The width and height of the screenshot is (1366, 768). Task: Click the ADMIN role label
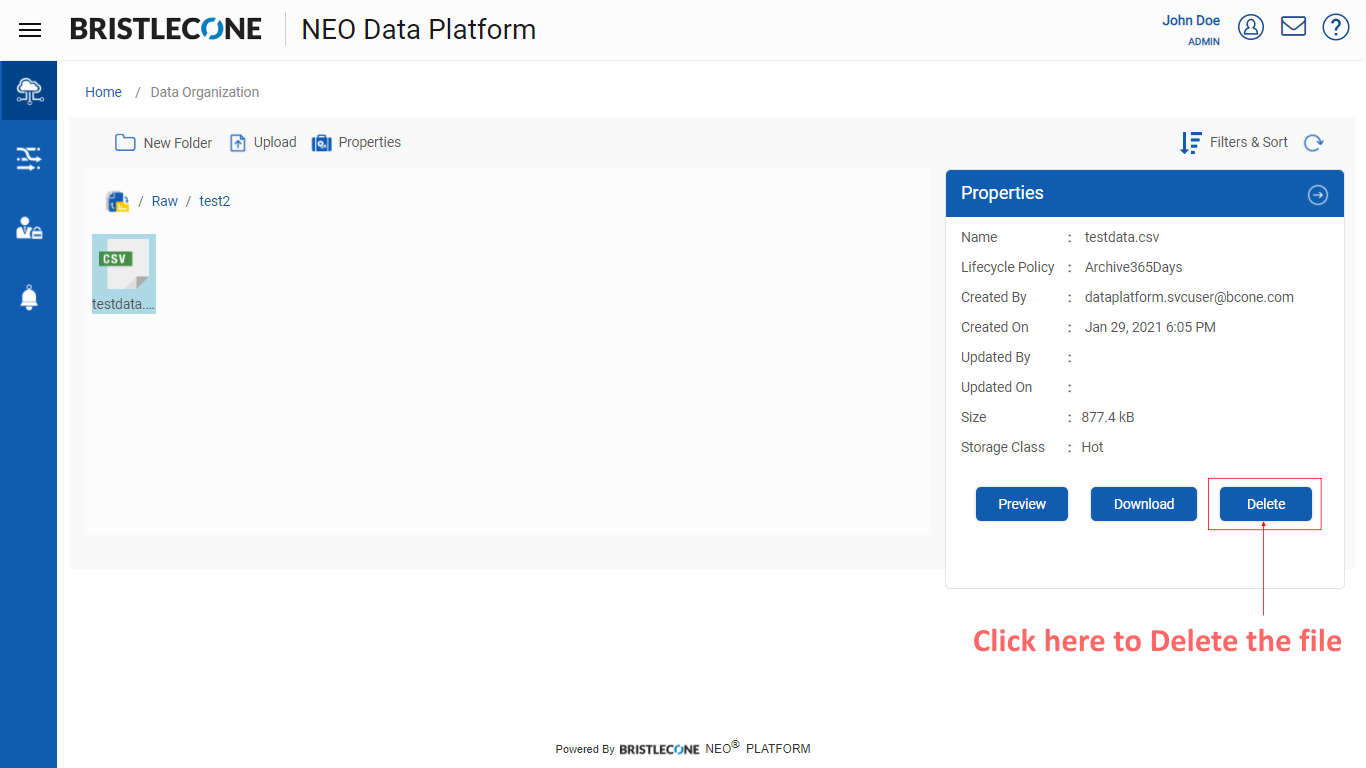[1204, 42]
